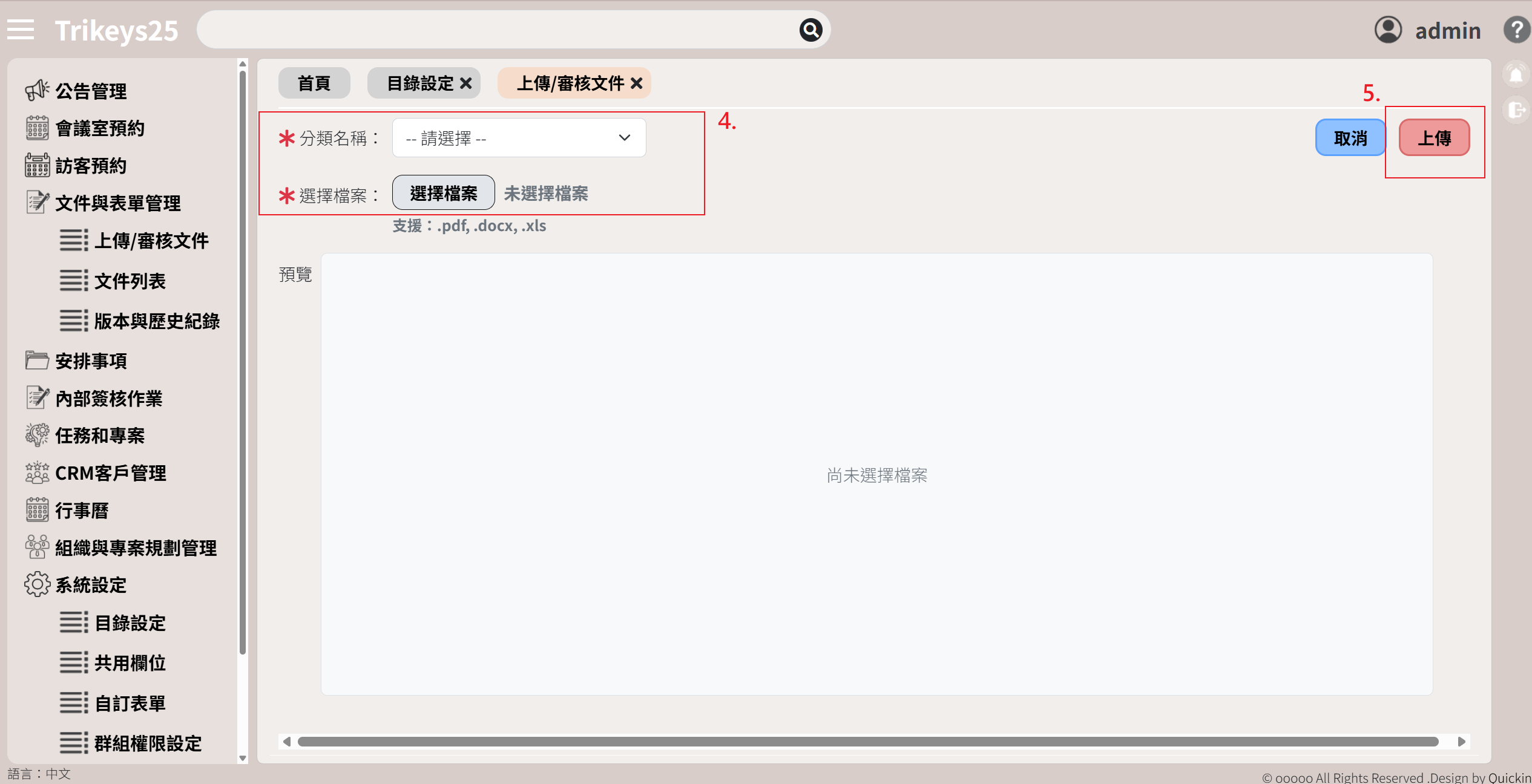Close the 上傳/審核文件 tab
This screenshot has height=784, width=1532.
[636, 83]
